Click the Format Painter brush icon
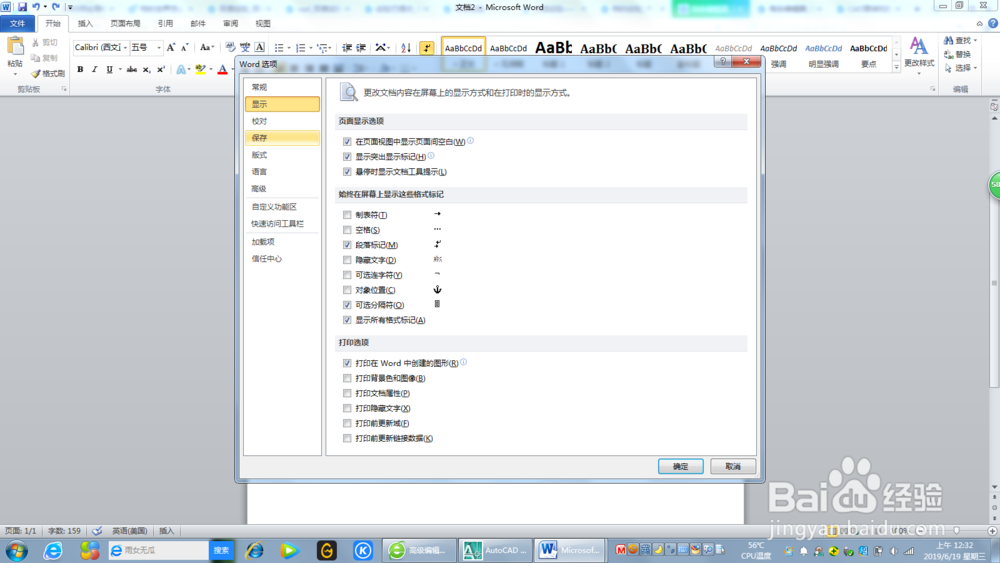 coord(36,74)
